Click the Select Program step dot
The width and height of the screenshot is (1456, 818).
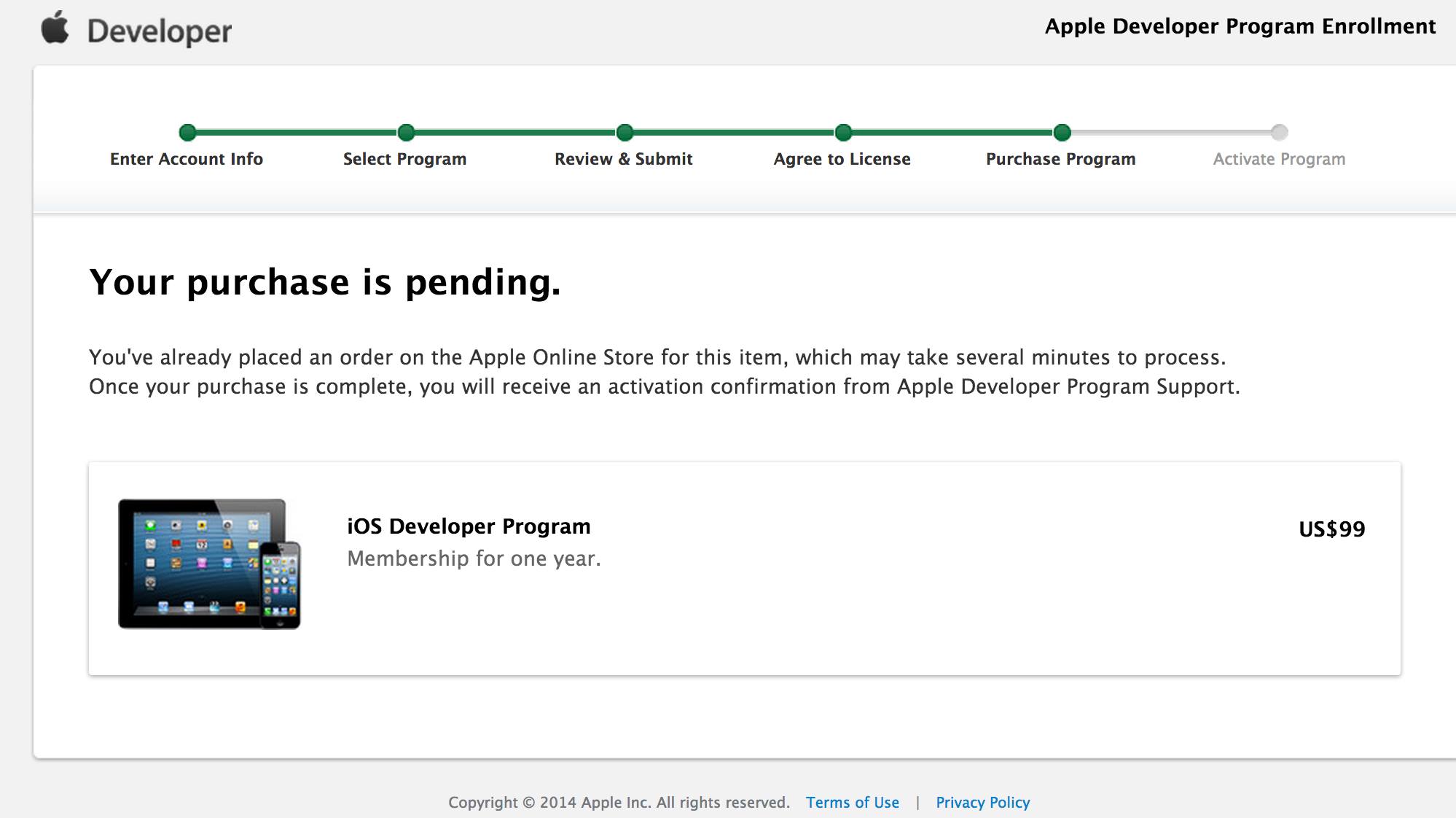point(406,132)
